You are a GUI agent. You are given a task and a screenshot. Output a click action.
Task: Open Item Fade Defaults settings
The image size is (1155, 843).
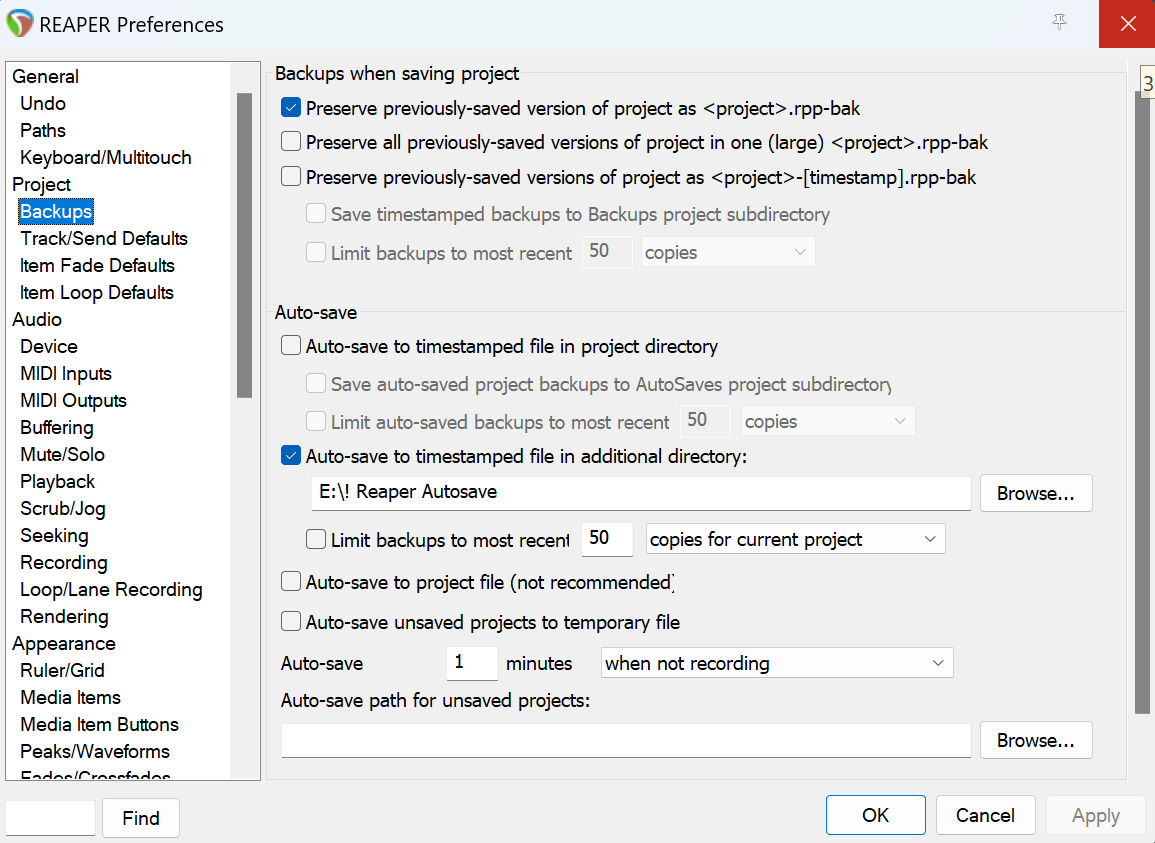(x=97, y=265)
